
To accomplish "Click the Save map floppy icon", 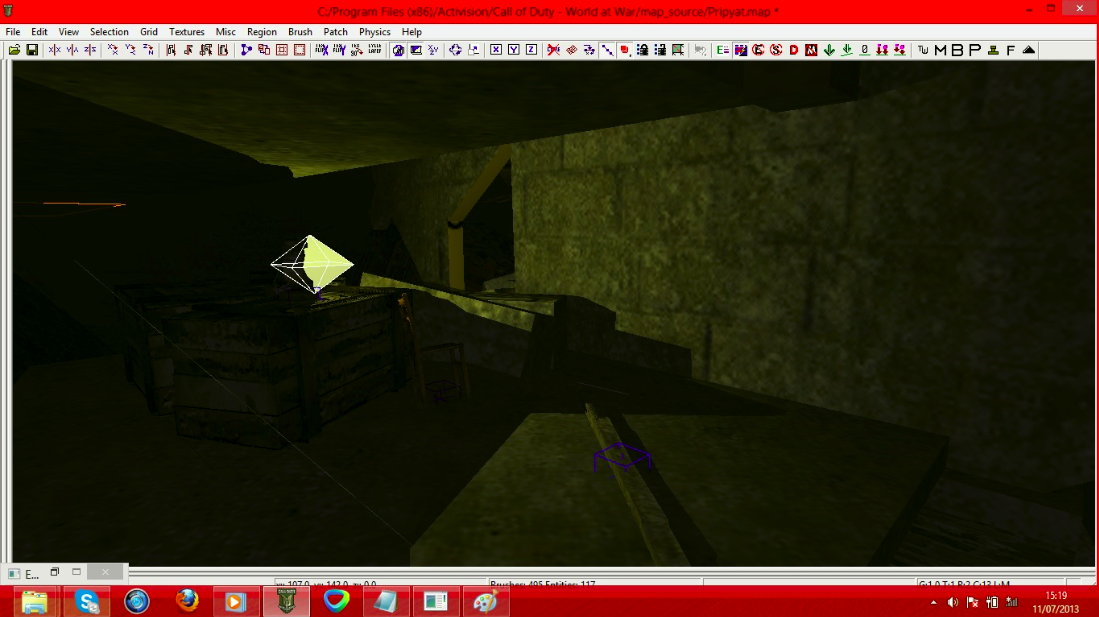I will click(32, 50).
